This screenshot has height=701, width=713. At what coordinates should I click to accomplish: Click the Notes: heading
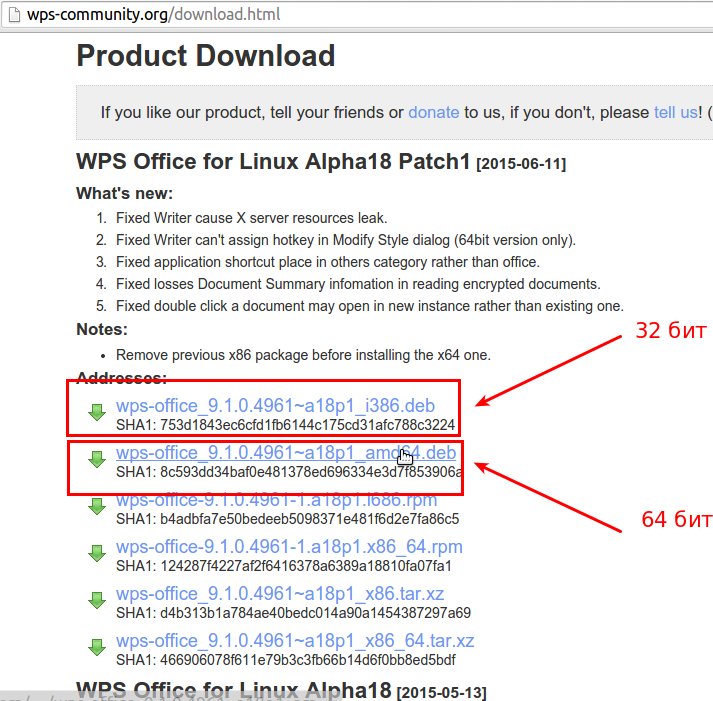coord(102,329)
